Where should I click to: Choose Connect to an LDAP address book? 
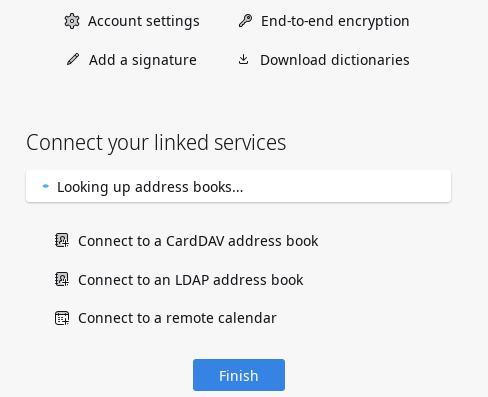point(191,280)
